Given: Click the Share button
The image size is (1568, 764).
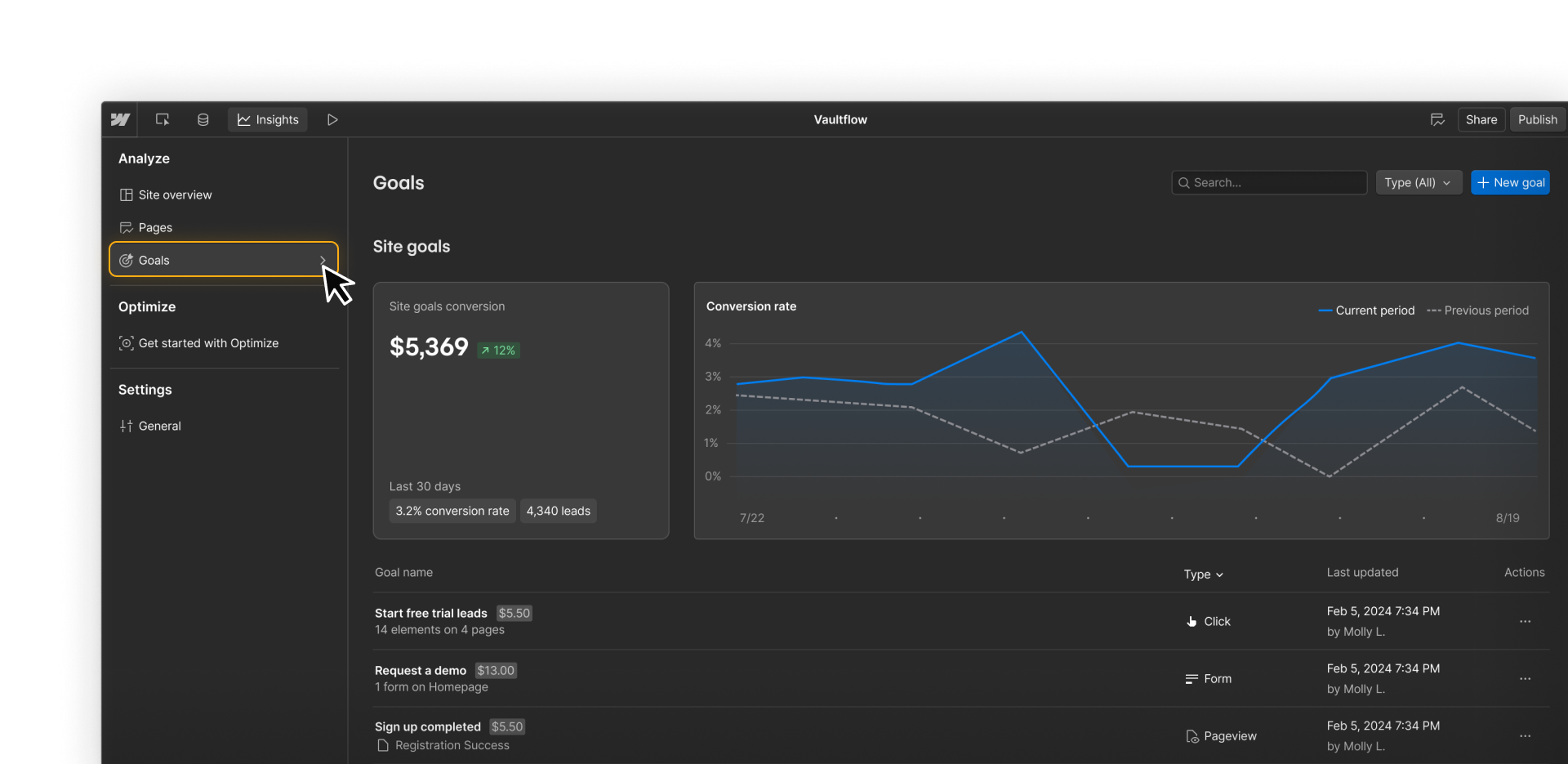Looking at the screenshot, I should (x=1481, y=119).
